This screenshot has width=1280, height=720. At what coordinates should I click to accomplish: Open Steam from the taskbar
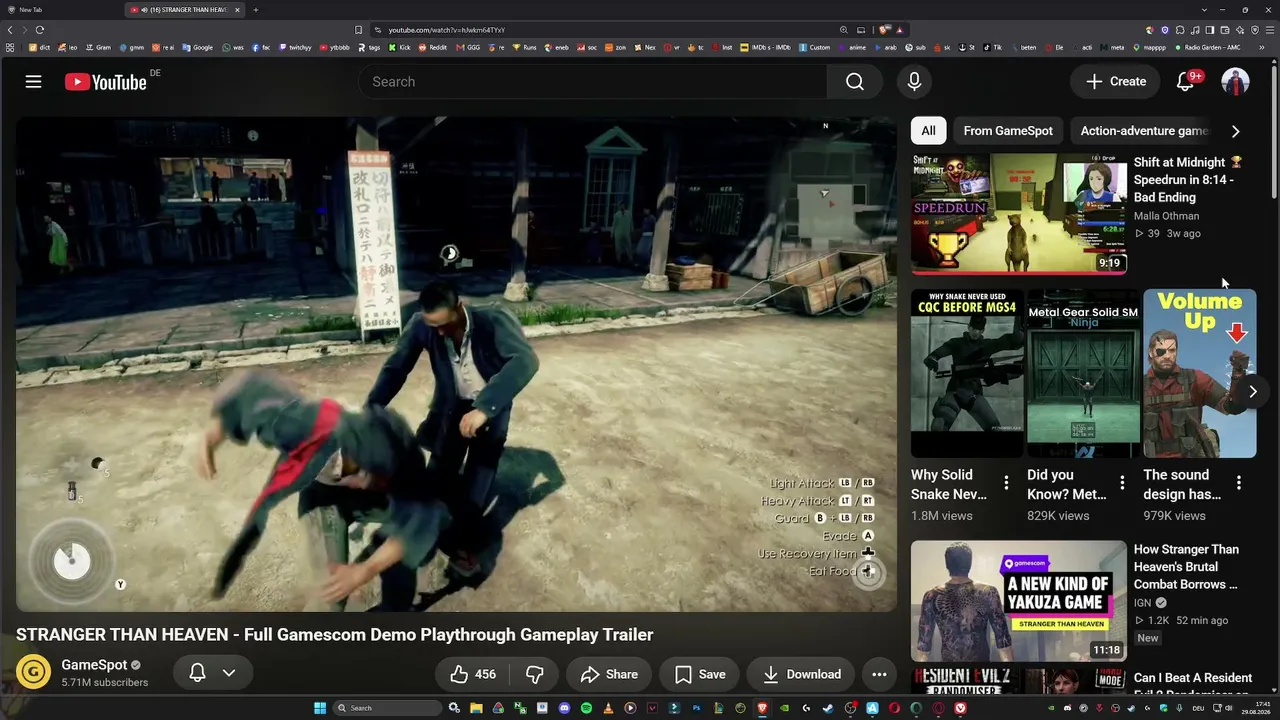[x=828, y=708]
